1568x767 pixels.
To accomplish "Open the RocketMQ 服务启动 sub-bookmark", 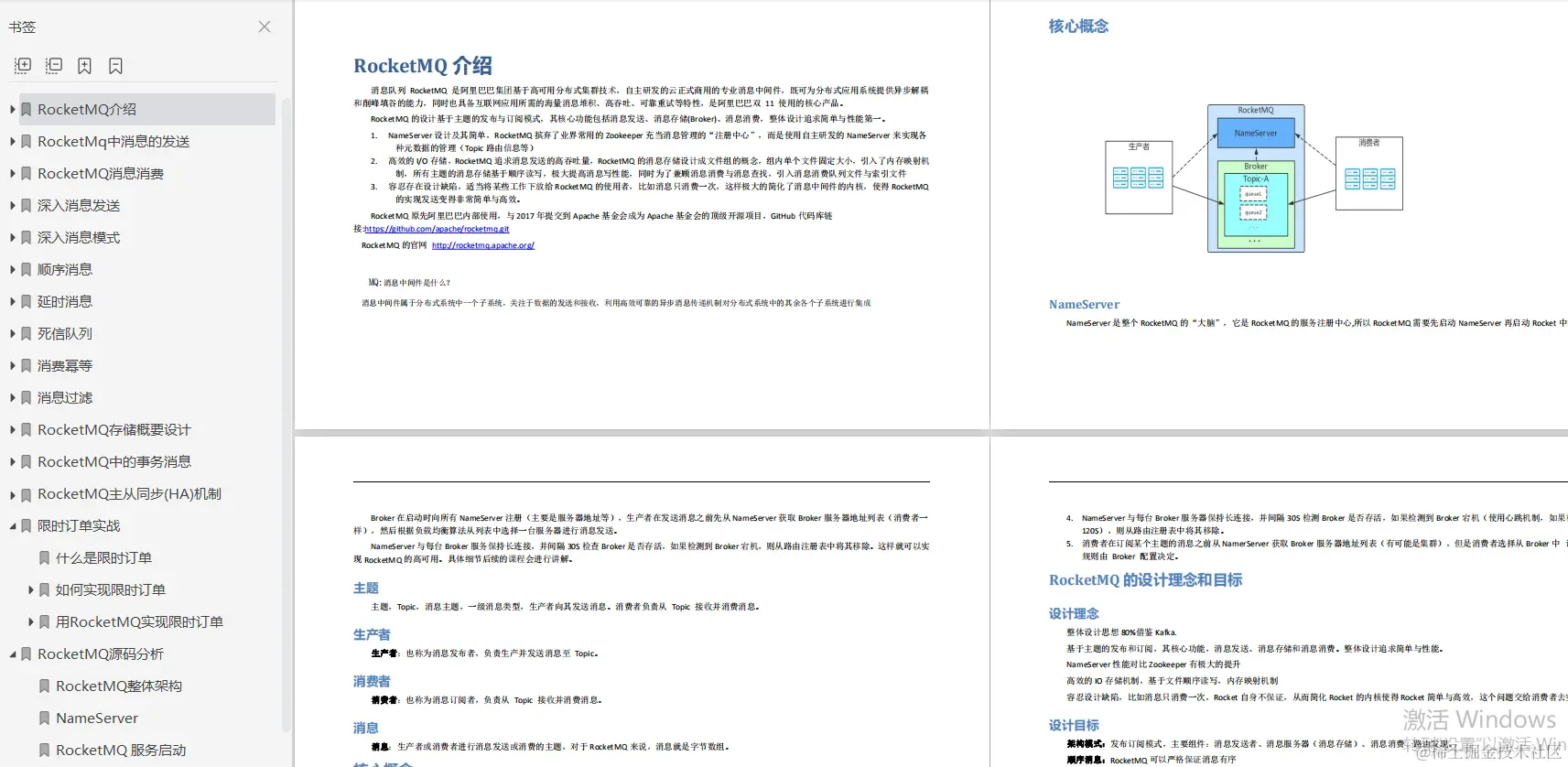I will point(121,750).
